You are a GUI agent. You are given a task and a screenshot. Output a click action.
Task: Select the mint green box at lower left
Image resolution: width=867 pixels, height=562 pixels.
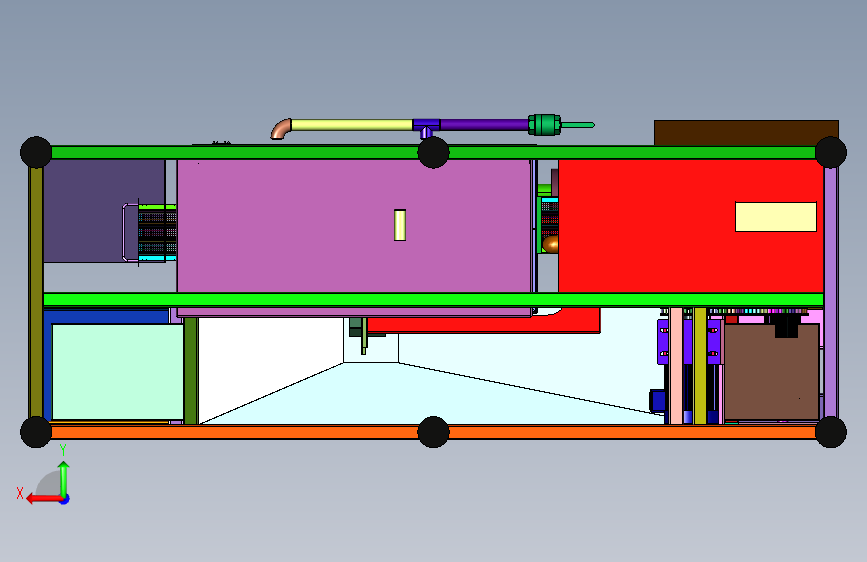click(x=118, y=372)
